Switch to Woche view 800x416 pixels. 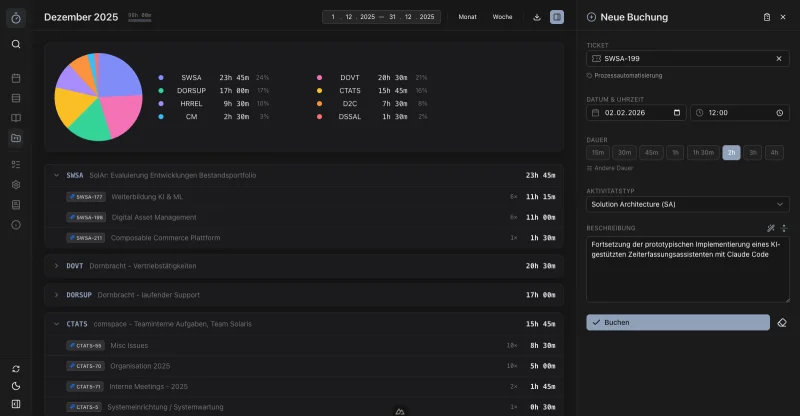[x=502, y=17]
